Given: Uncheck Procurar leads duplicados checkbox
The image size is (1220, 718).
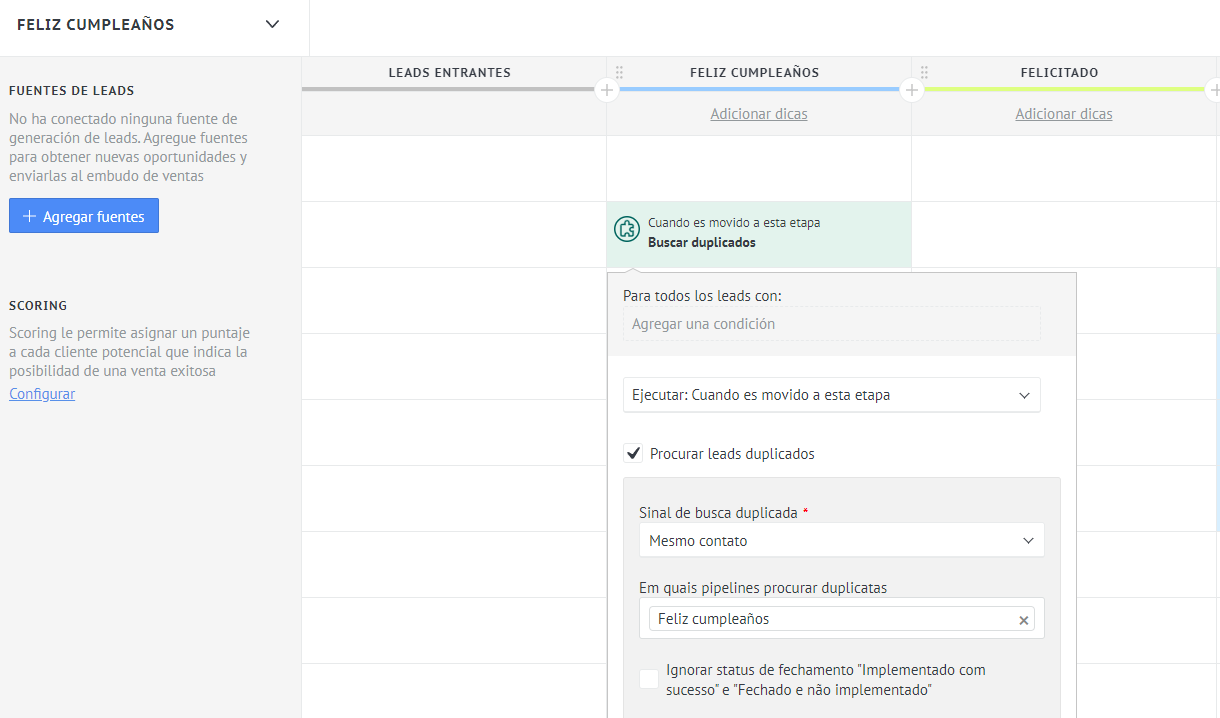Looking at the screenshot, I should 633,454.
